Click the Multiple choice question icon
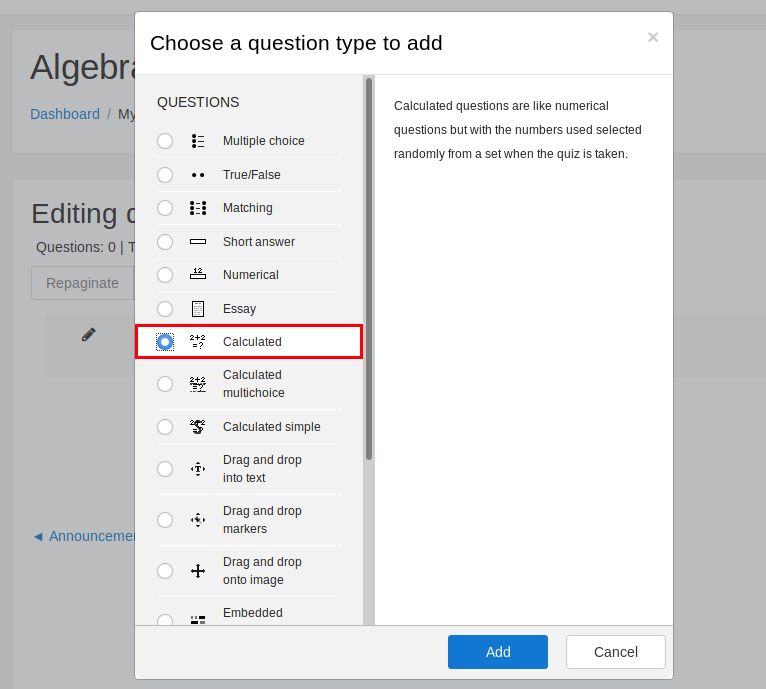Screen dimensions: 766x689 [x=198, y=141]
